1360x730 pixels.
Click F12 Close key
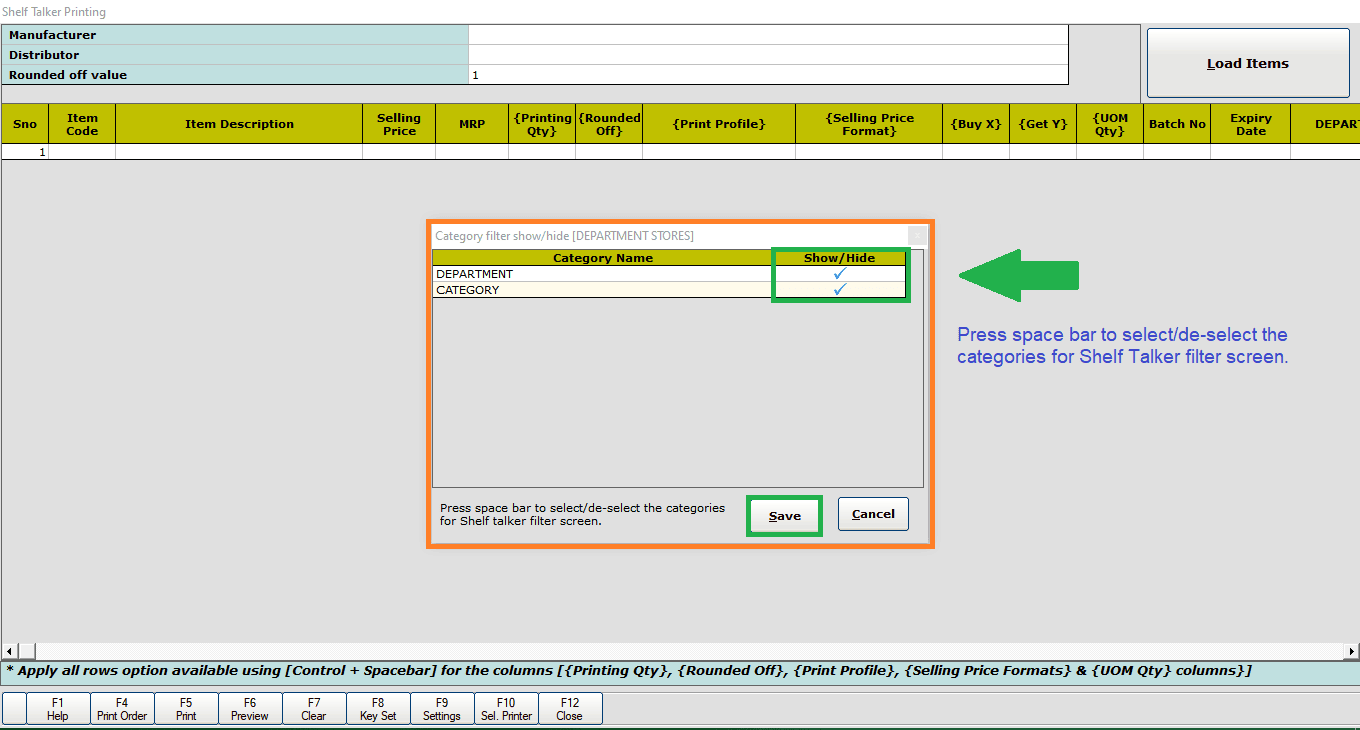click(570, 709)
